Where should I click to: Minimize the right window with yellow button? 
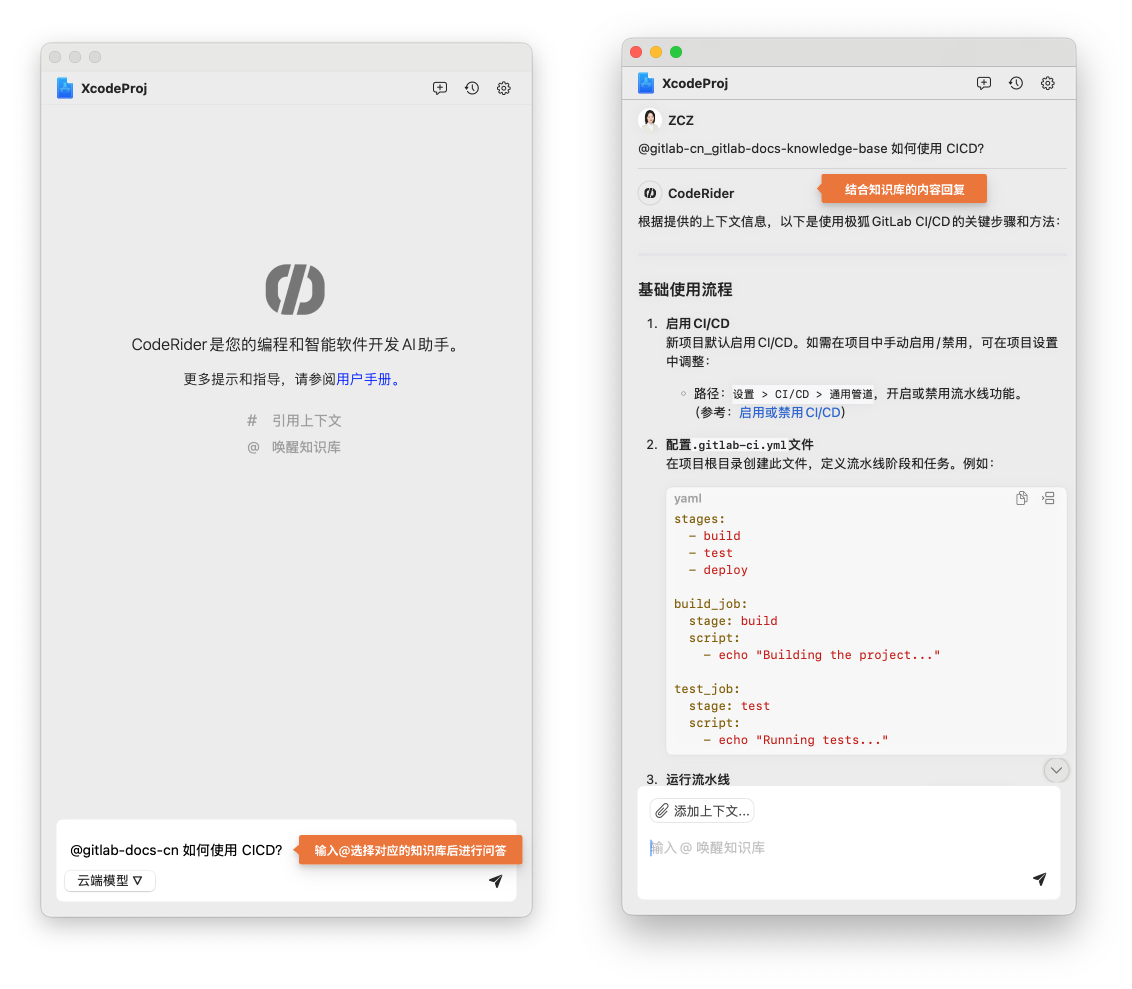[x=656, y=52]
